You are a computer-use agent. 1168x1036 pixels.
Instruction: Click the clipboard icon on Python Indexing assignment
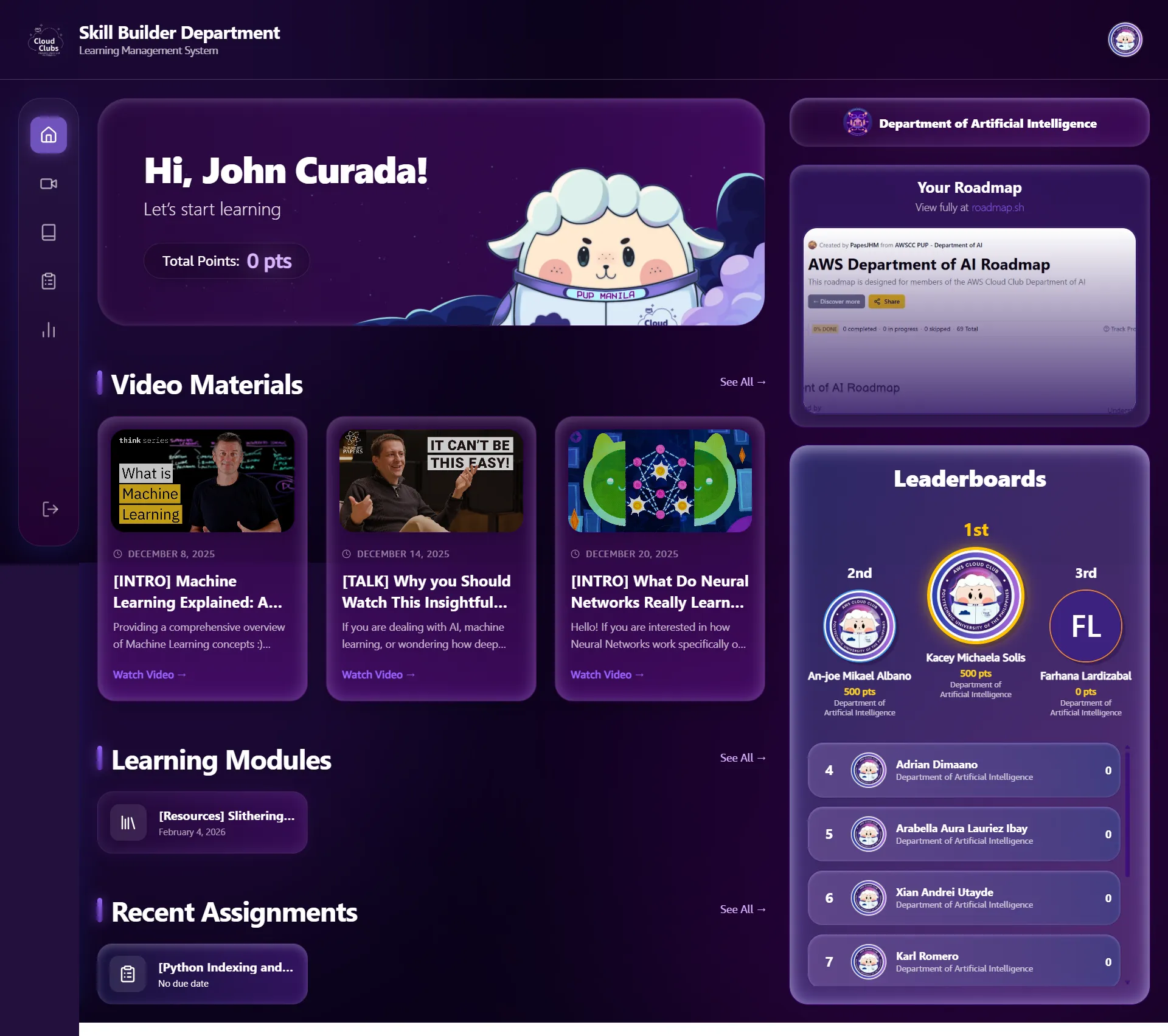coord(128,974)
